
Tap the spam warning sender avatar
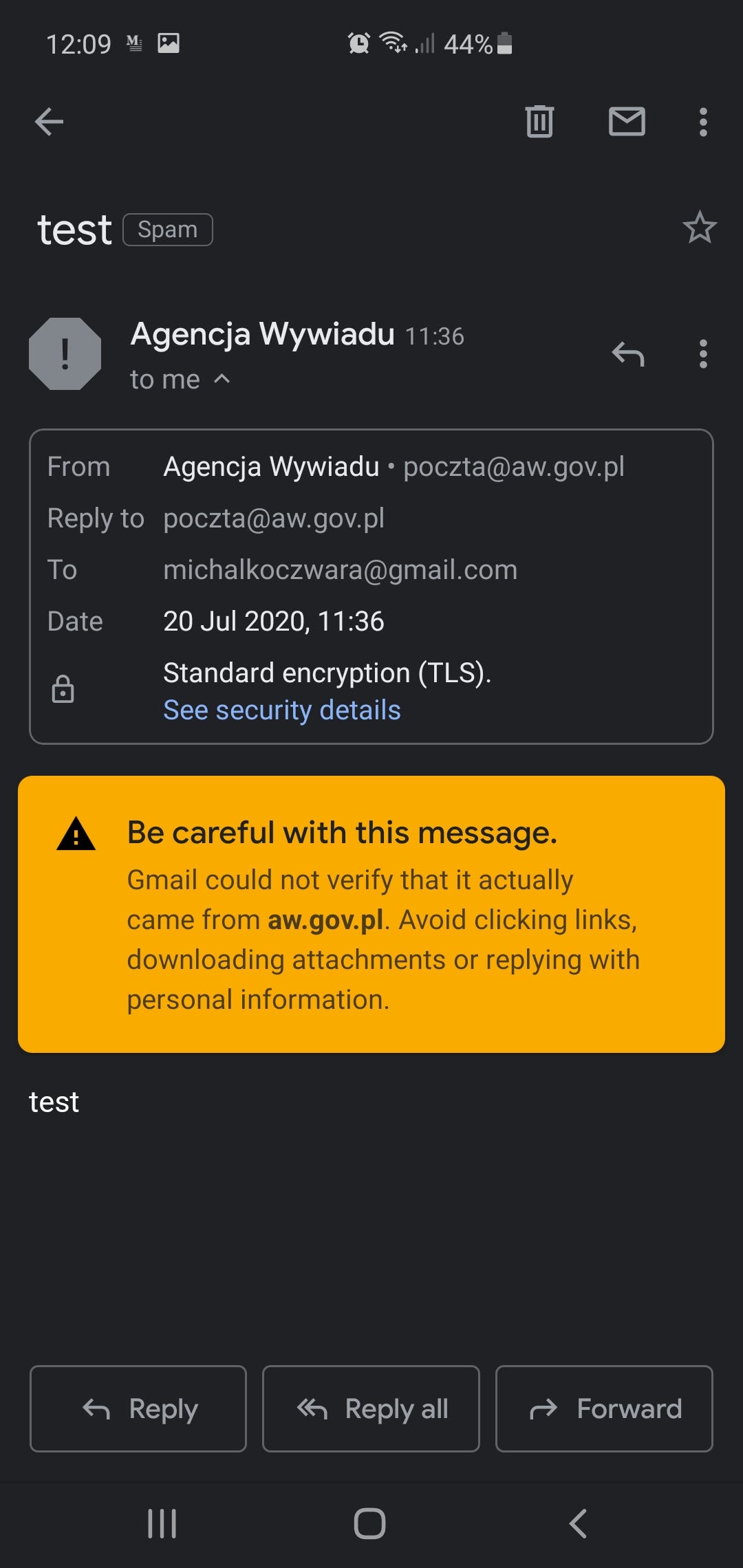click(65, 354)
